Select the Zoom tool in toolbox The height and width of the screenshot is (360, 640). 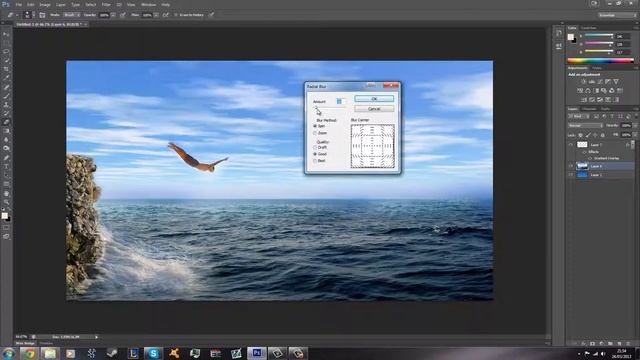click(x=6, y=202)
